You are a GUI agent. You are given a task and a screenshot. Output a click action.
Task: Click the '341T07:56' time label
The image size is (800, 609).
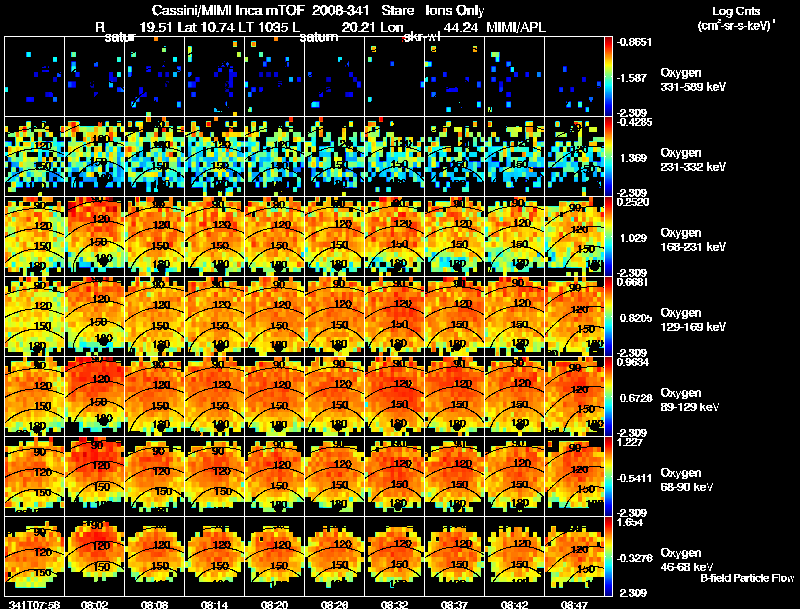(34, 605)
